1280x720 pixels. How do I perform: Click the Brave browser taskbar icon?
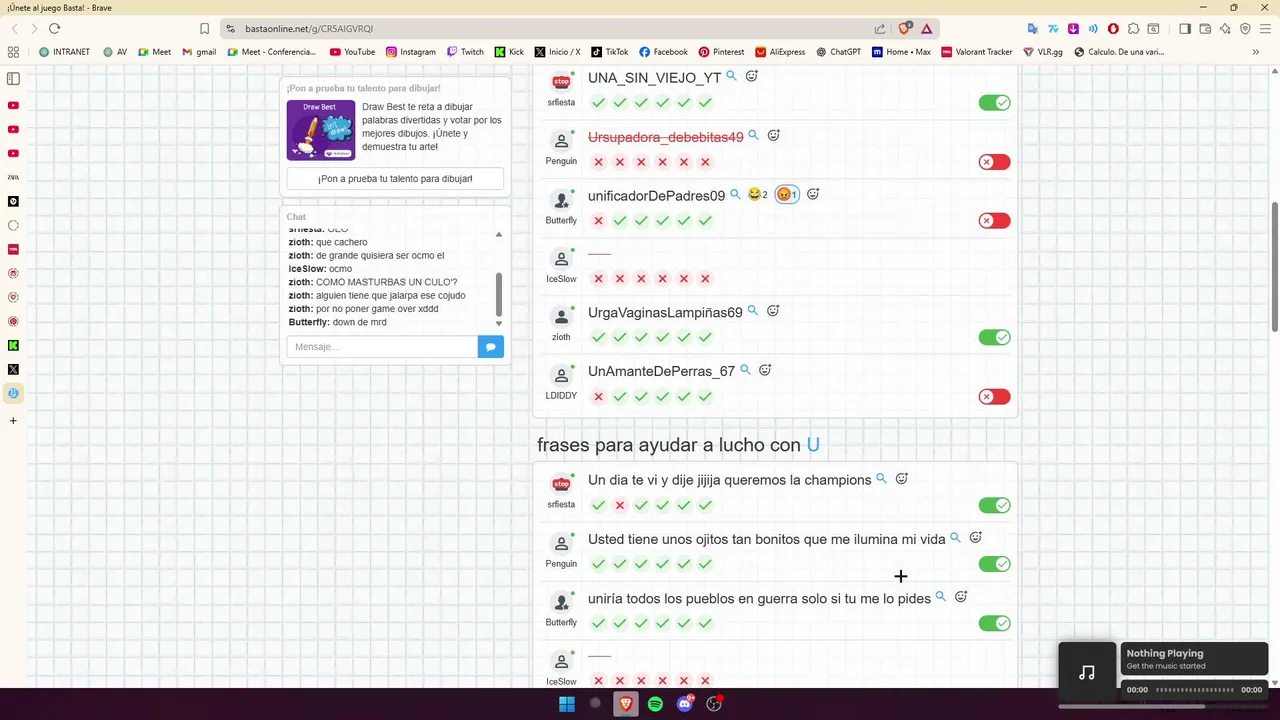(626, 704)
